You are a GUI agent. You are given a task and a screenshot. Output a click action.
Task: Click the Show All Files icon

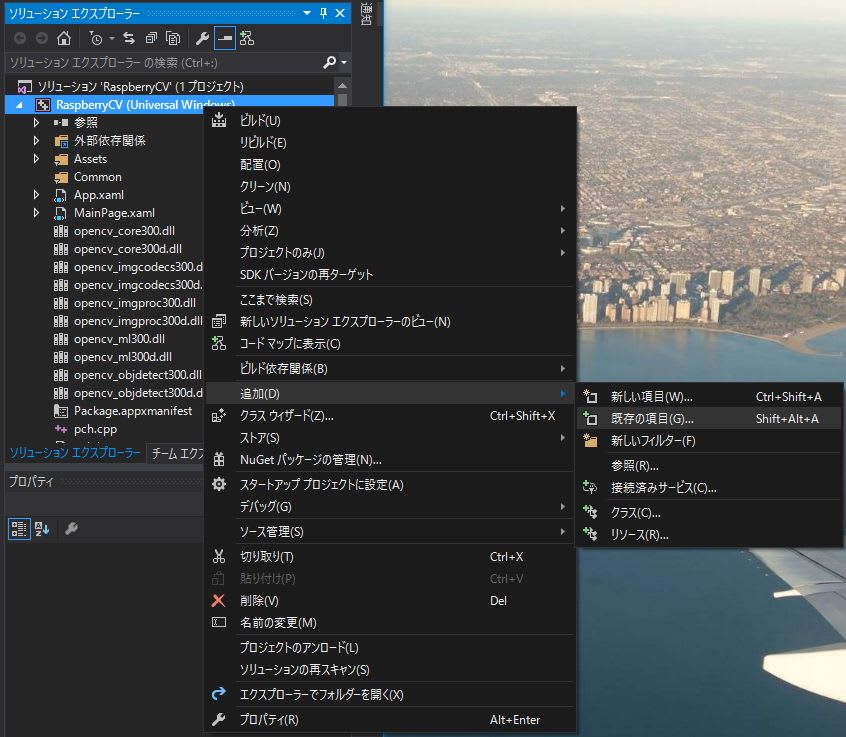tap(173, 38)
